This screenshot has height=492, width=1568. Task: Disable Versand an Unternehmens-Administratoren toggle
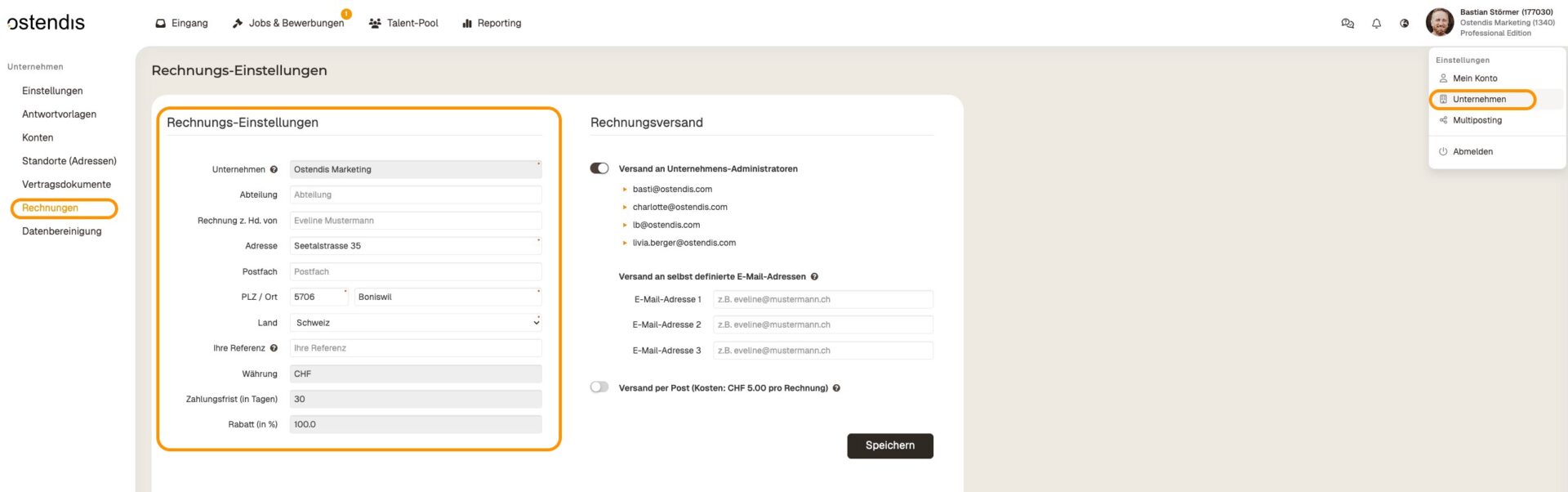coord(599,168)
